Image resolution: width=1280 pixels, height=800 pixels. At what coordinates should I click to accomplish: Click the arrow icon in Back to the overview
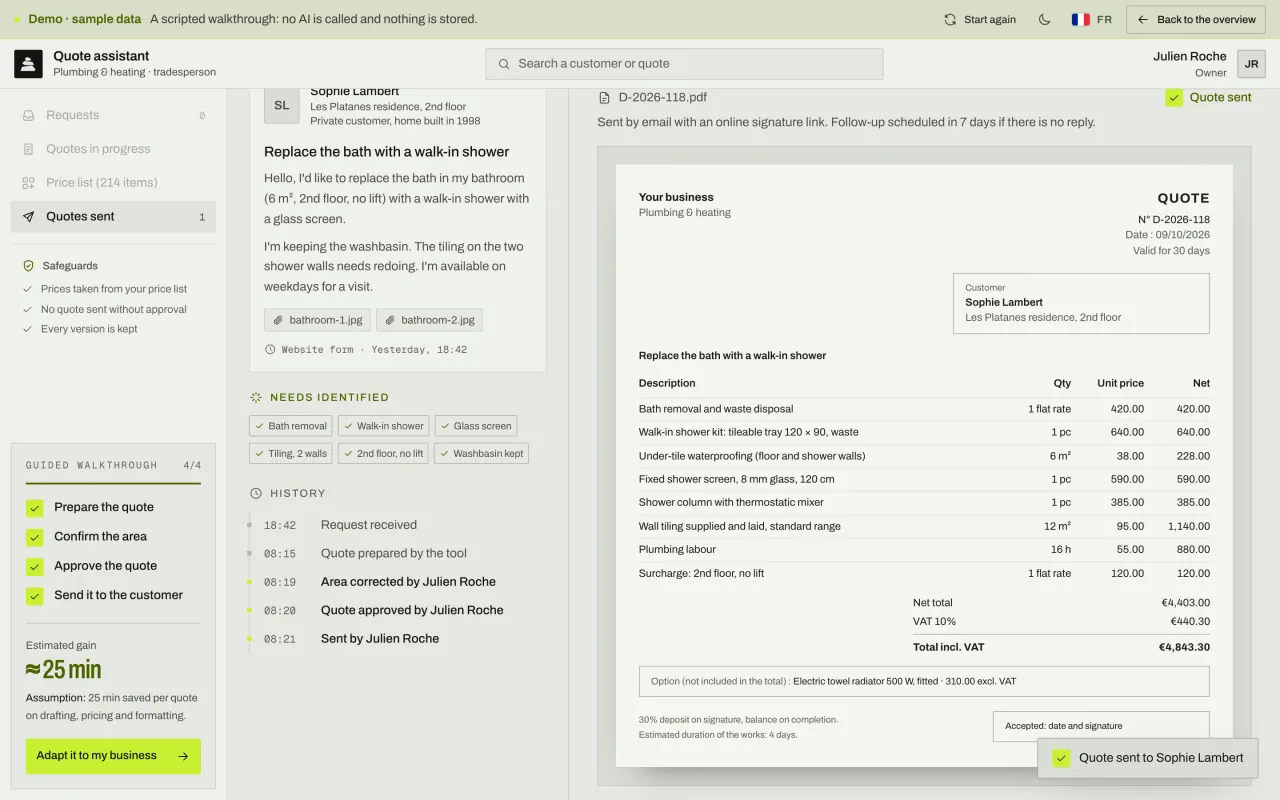coord(1143,19)
